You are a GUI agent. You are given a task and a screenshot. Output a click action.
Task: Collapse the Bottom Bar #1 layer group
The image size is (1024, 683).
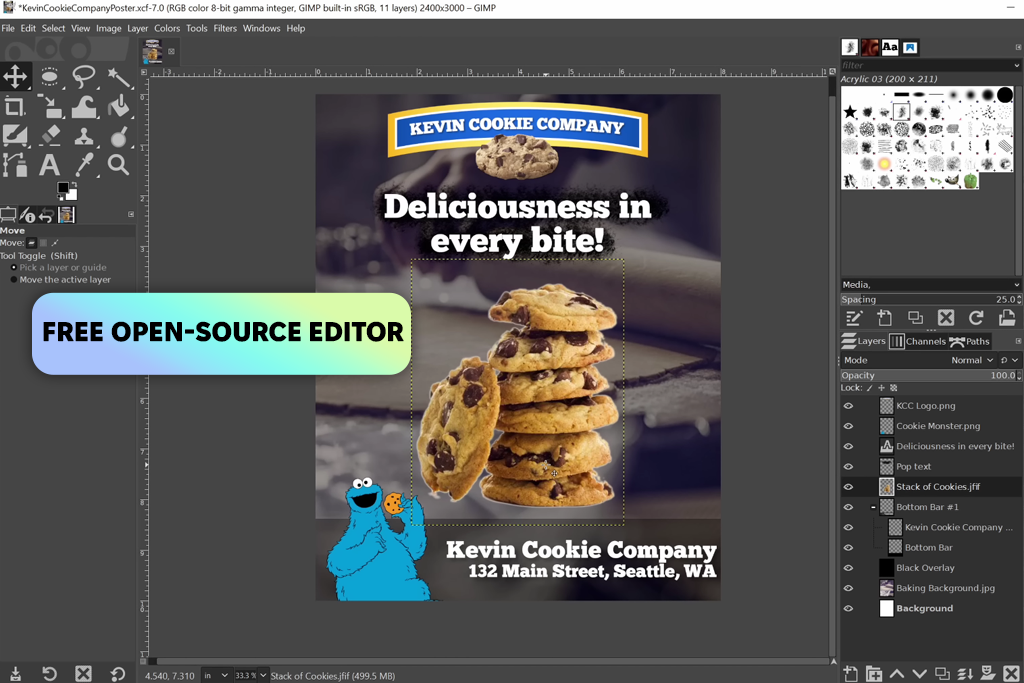pyautogui.click(x=873, y=507)
